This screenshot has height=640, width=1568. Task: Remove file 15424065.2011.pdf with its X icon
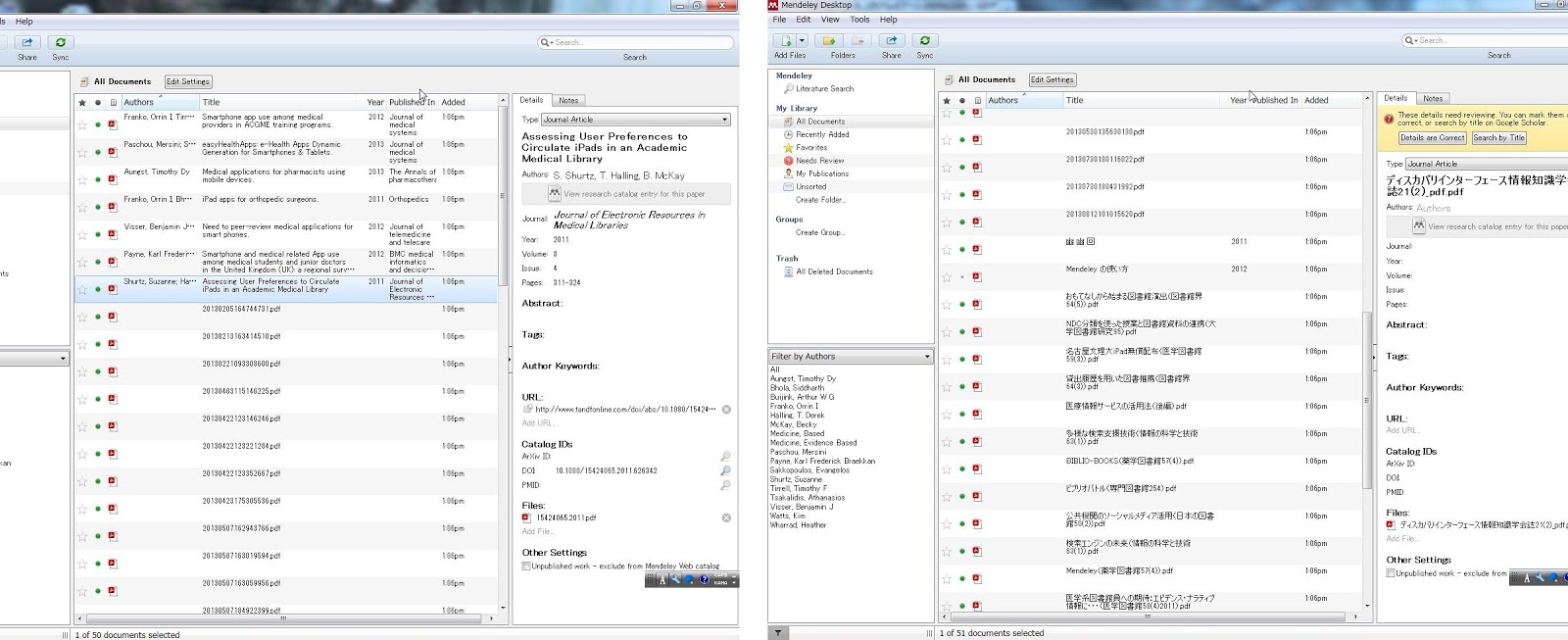[x=726, y=517]
